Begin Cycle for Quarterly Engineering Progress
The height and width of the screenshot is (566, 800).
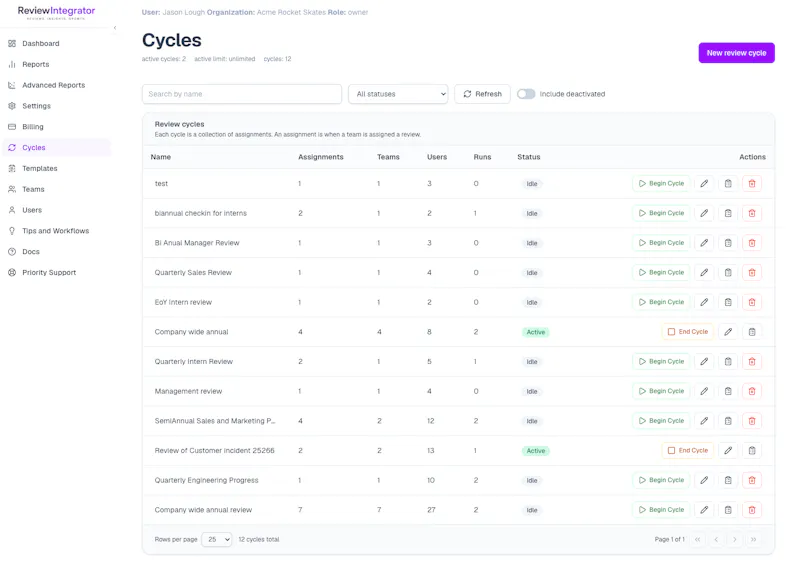pyautogui.click(x=661, y=480)
